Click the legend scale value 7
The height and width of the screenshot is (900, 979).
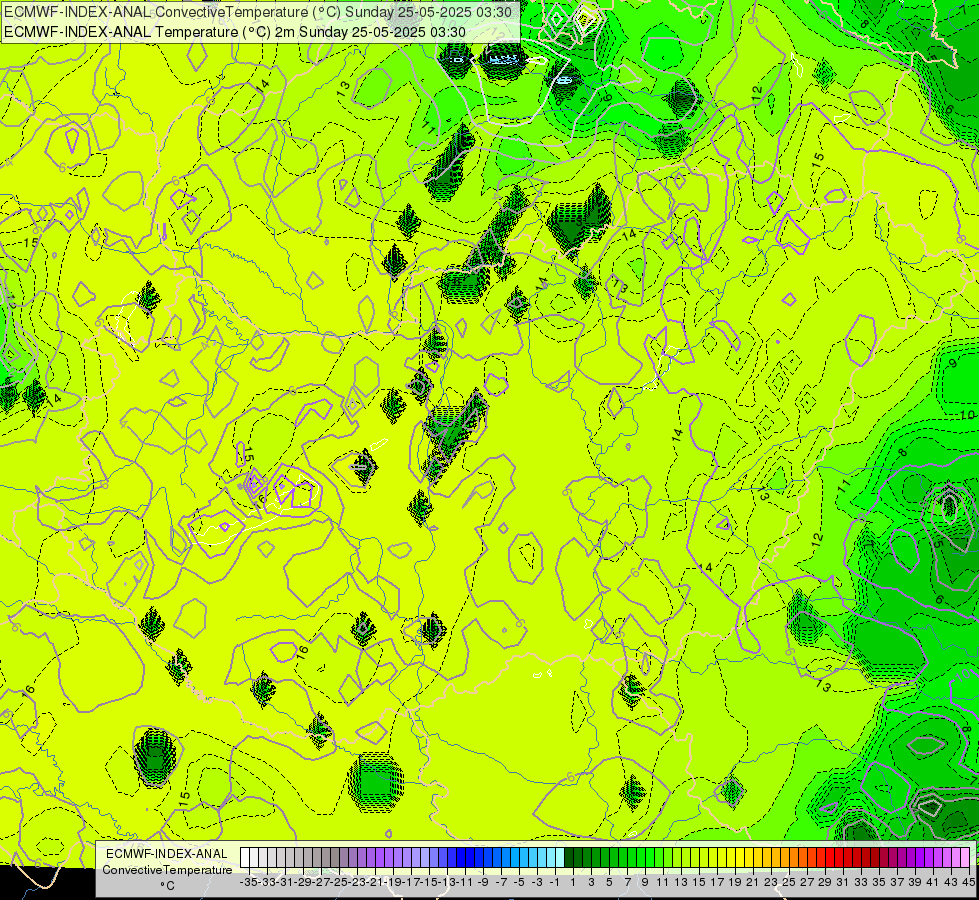(627, 882)
